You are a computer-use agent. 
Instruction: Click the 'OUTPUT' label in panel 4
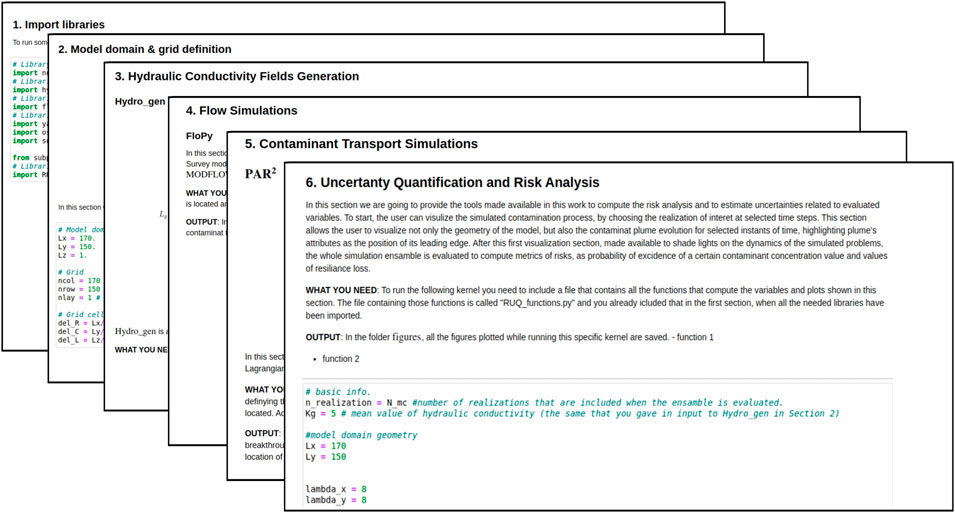pos(202,222)
